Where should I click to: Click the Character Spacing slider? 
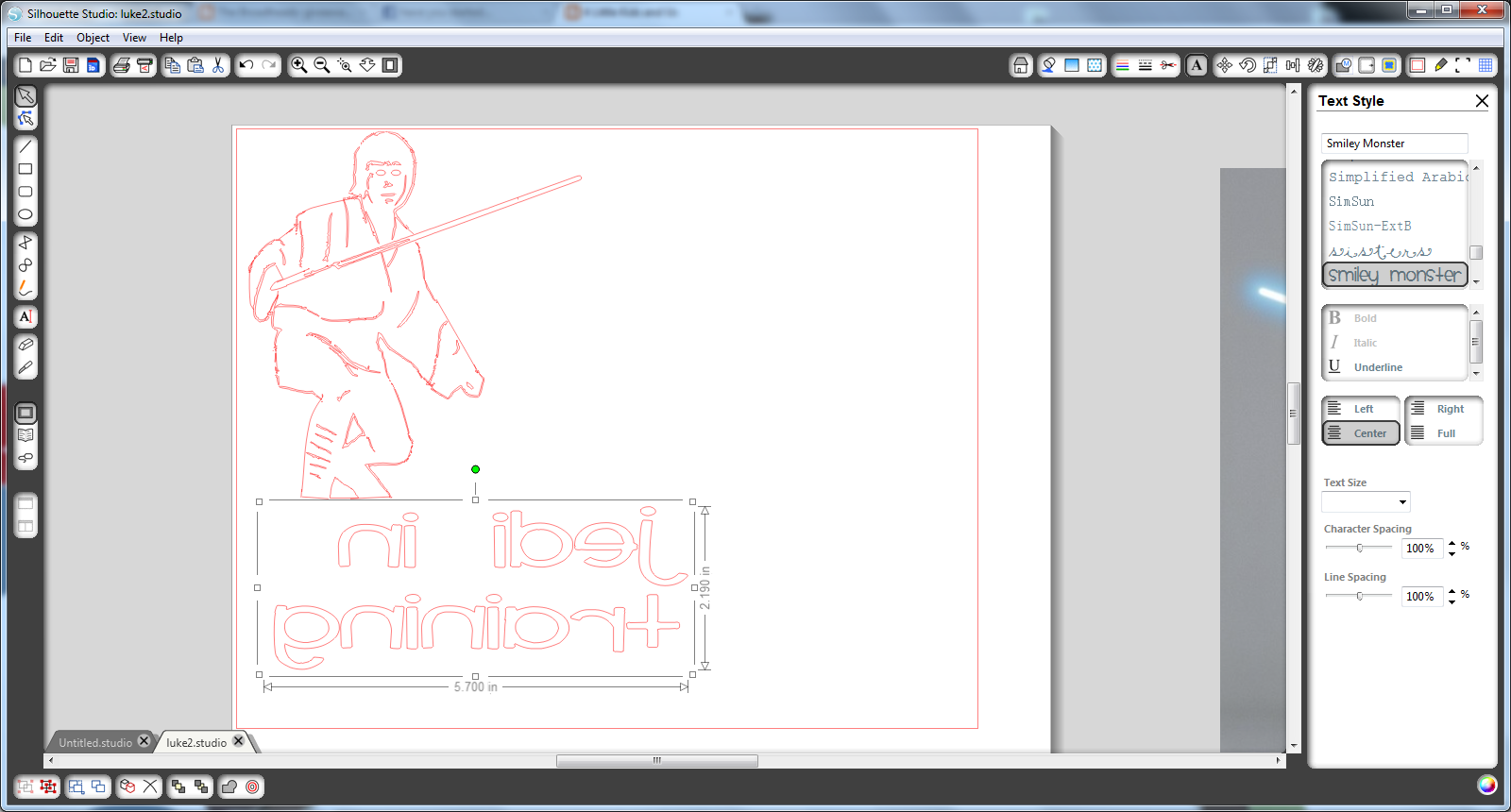click(x=1359, y=548)
